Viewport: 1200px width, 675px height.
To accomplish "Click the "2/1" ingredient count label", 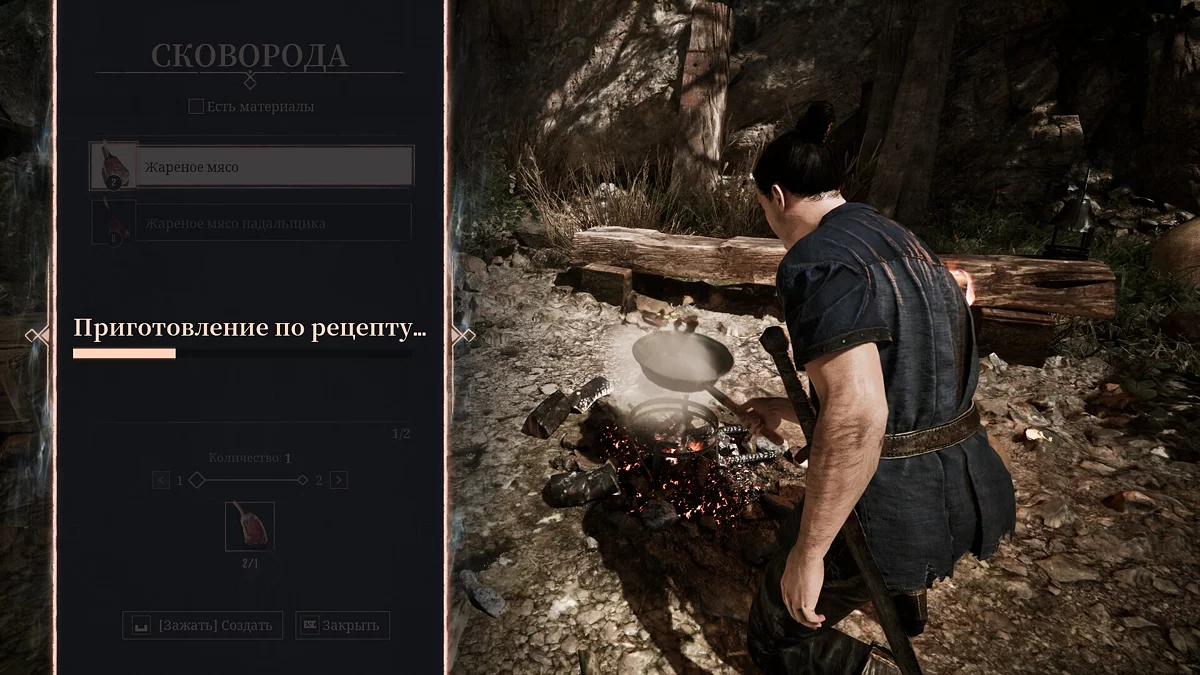I will coord(249,564).
